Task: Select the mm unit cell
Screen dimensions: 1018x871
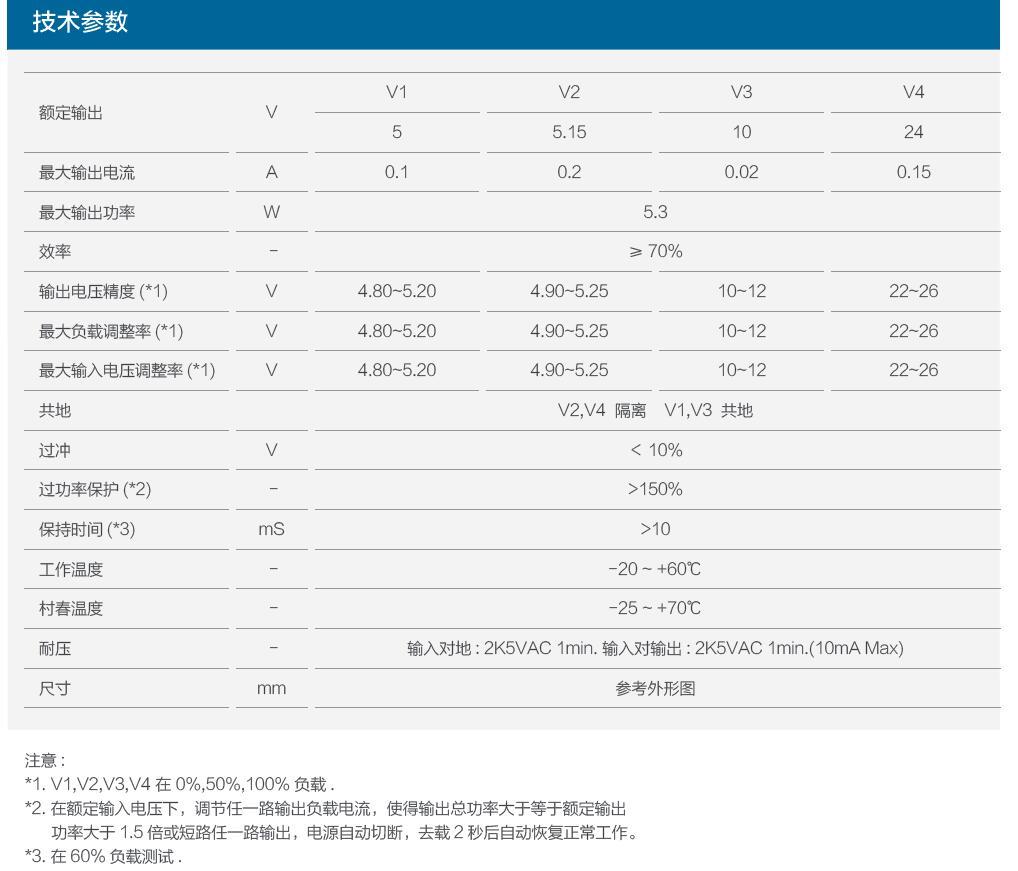Action: (x=271, y=689)
